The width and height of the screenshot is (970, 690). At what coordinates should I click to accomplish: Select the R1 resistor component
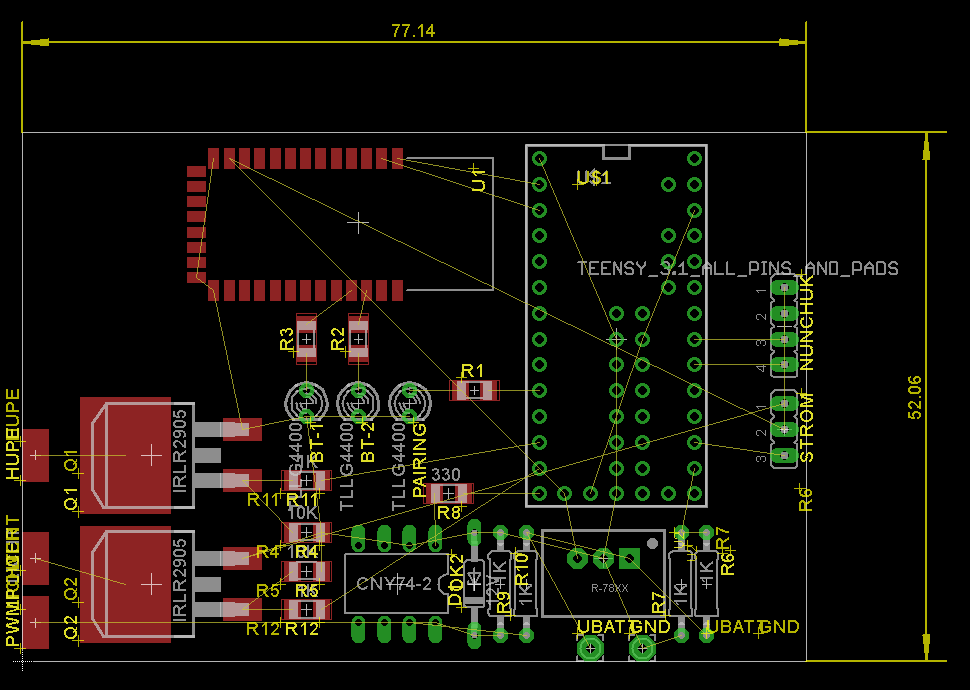pyautogui.click(x=474, y=390)
